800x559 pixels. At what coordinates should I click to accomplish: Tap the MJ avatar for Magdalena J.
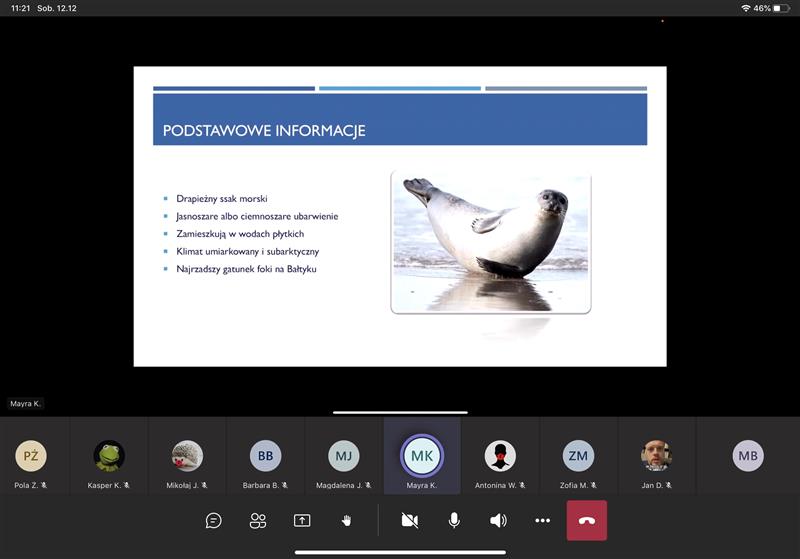[343, 456]
